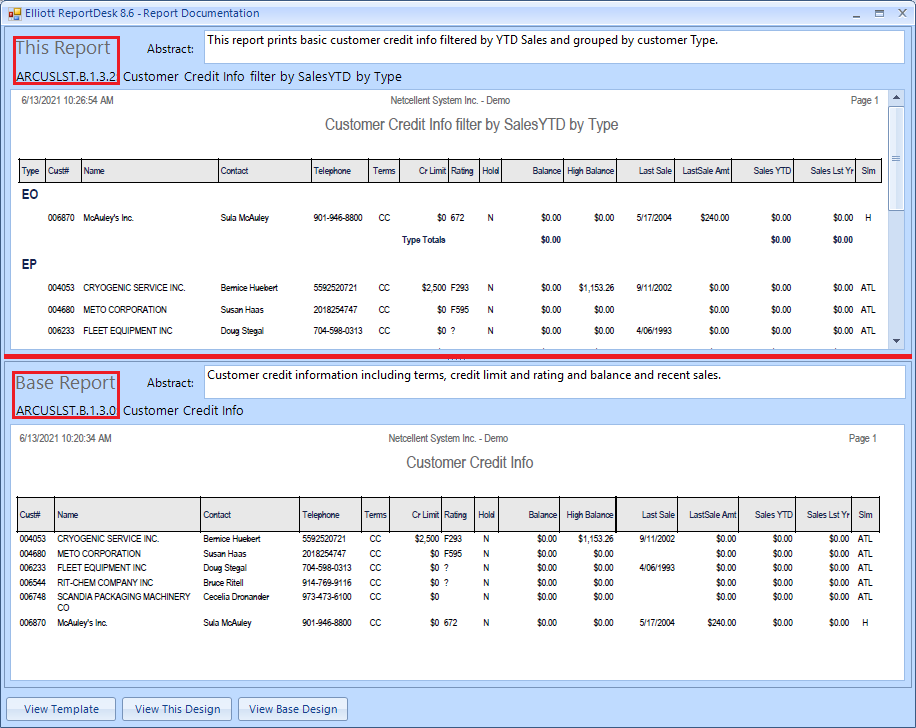Click the Cr Limit column header in Base Report

pos(425,515)
